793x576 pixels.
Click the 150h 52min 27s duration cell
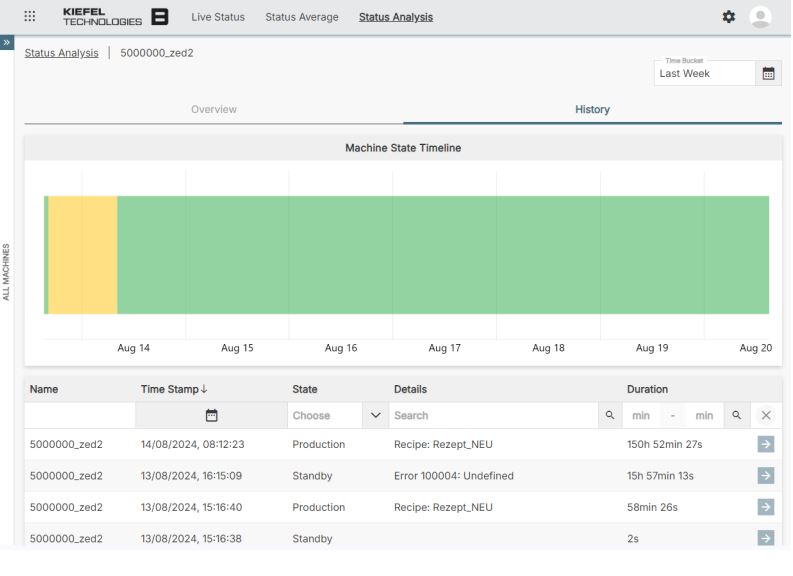[x=665, y=444]
